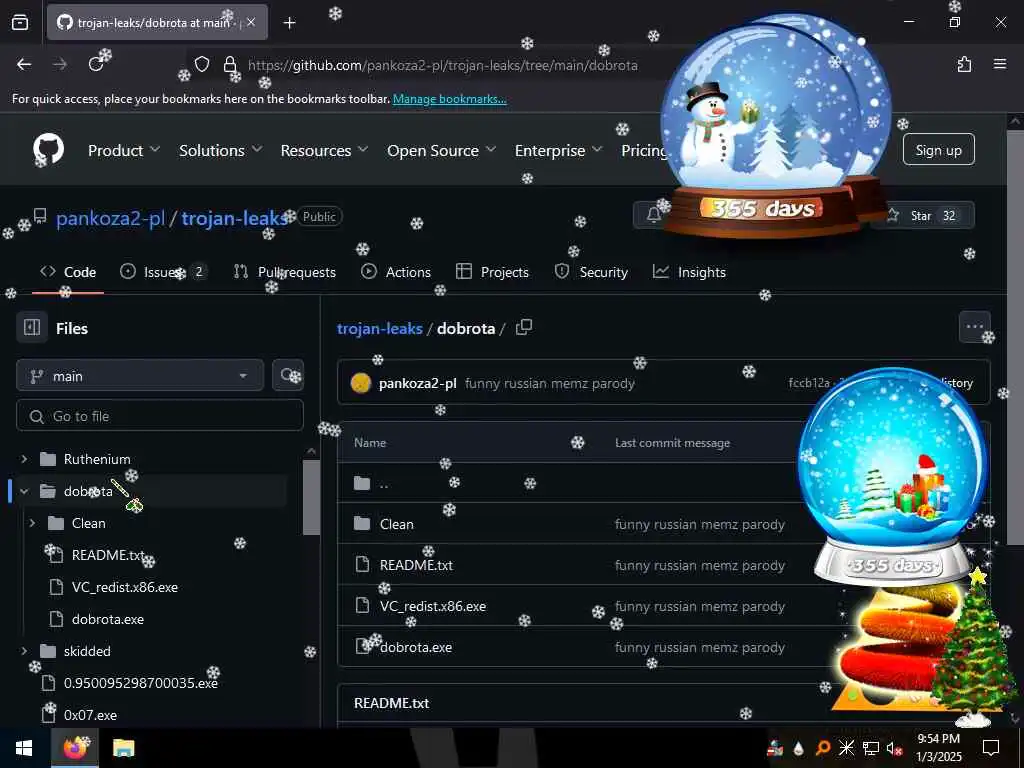Switch to the Actions tab
This screenshot has width=1024, height=768.
point(396,272)
